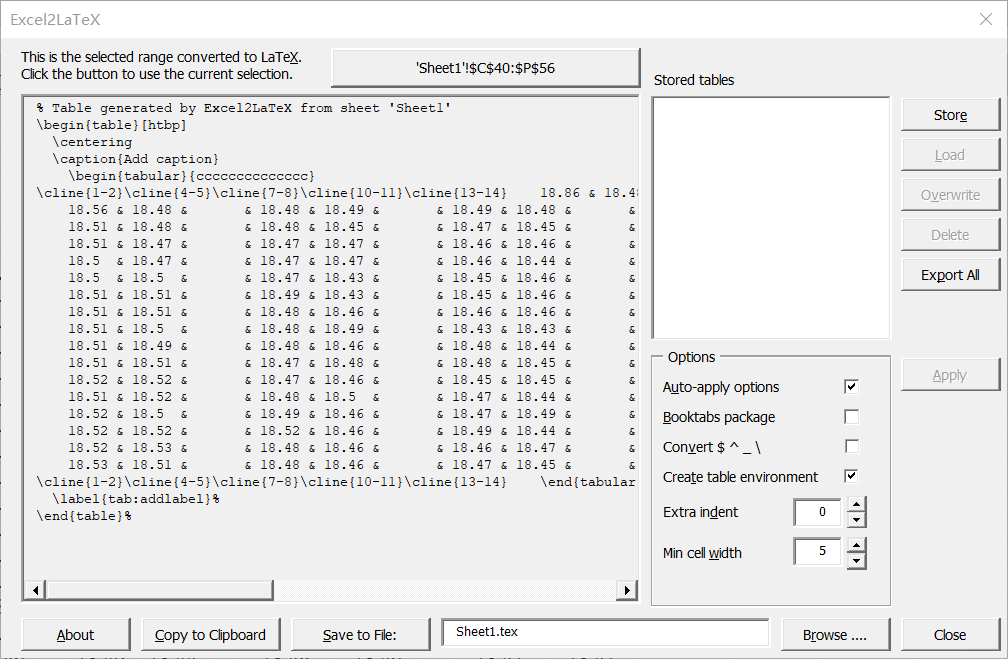Decrease Extra indent with down arrow
This screenshot has width=1008, height=659.
856,520
